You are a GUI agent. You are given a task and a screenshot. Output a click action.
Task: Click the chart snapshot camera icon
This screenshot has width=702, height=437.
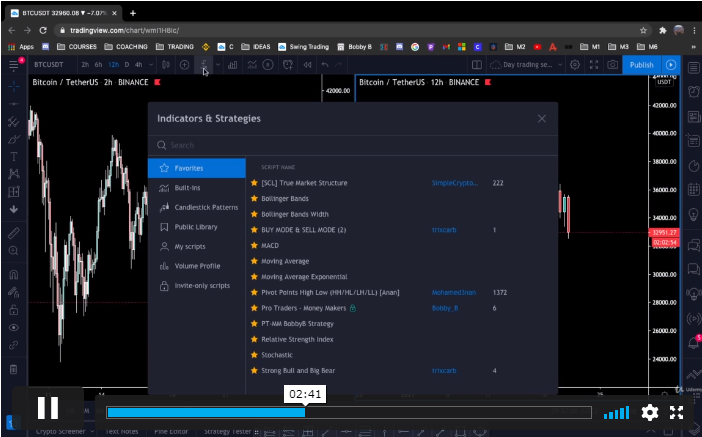click(x=611, y=65)
